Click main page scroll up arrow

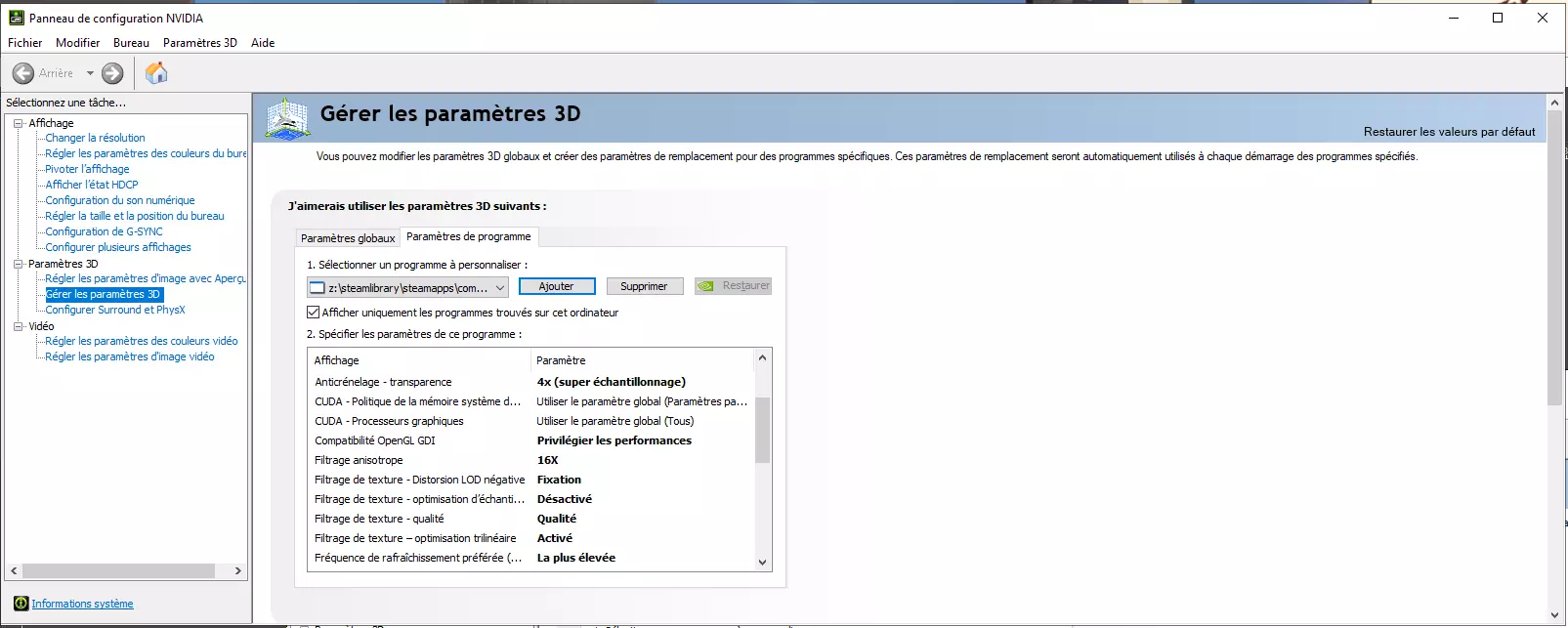pos(1555,102)
